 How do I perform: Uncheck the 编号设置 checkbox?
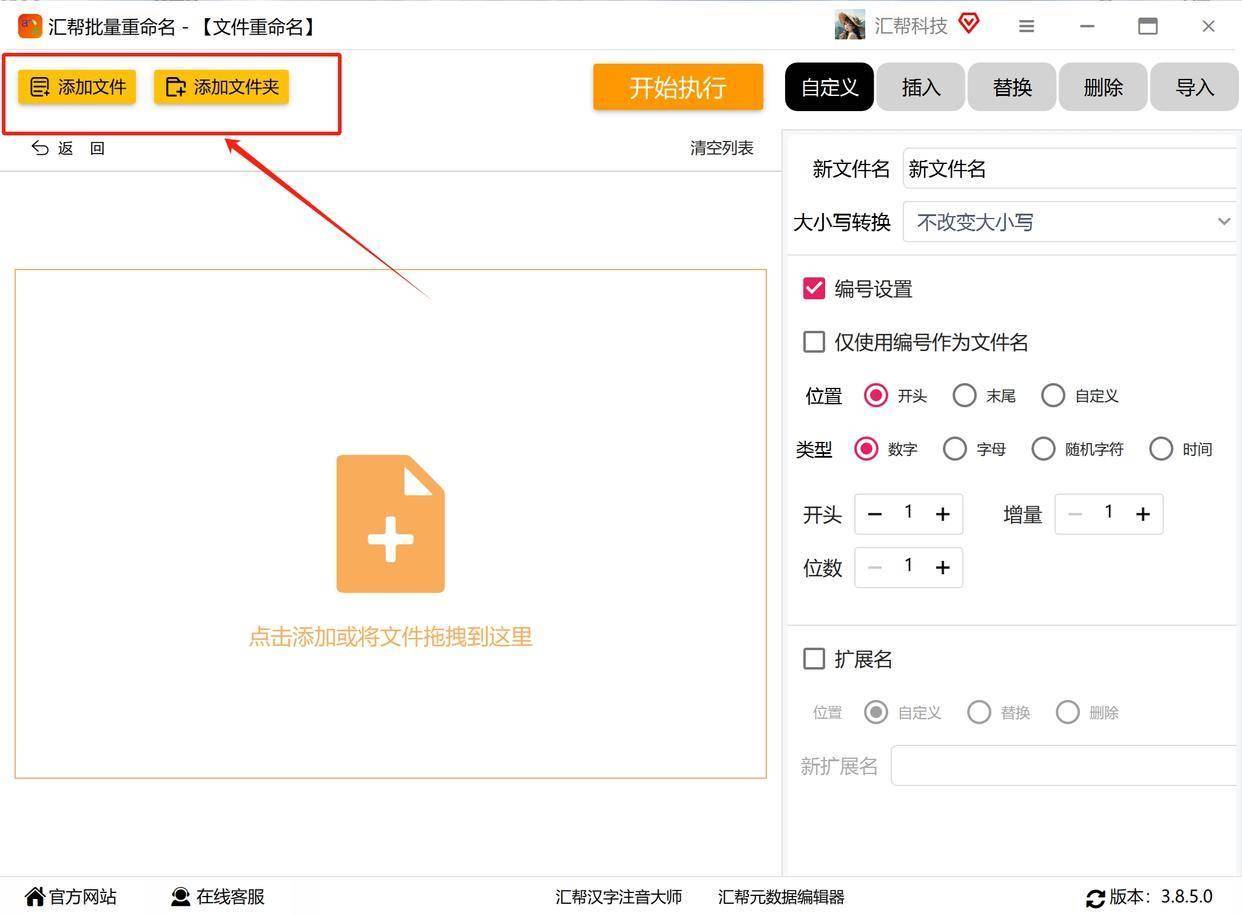pos(814,289)
